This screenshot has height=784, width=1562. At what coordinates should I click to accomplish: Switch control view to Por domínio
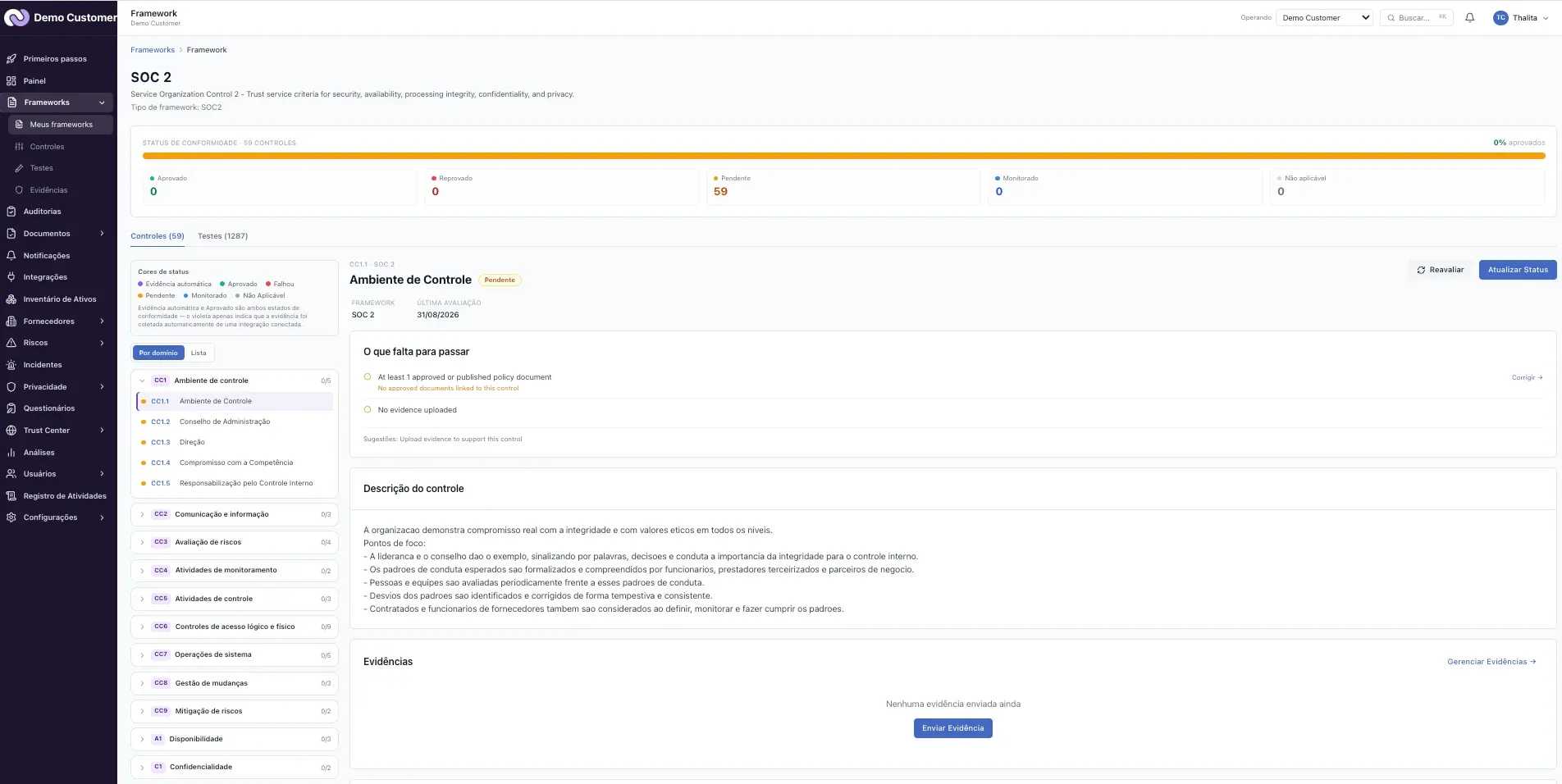click(158, 353)
